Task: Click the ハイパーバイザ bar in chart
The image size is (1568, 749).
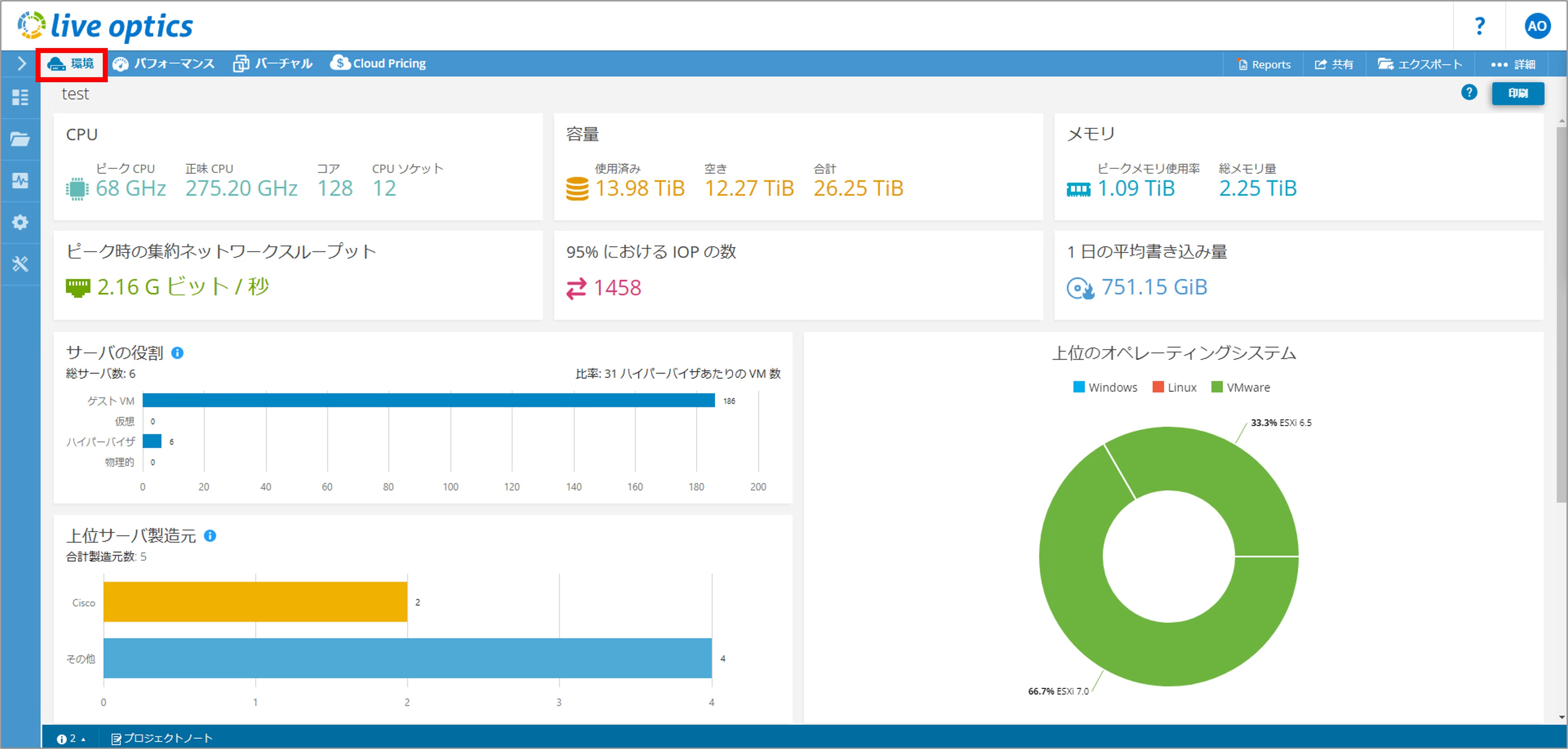Action: click(x=152, y=441)
